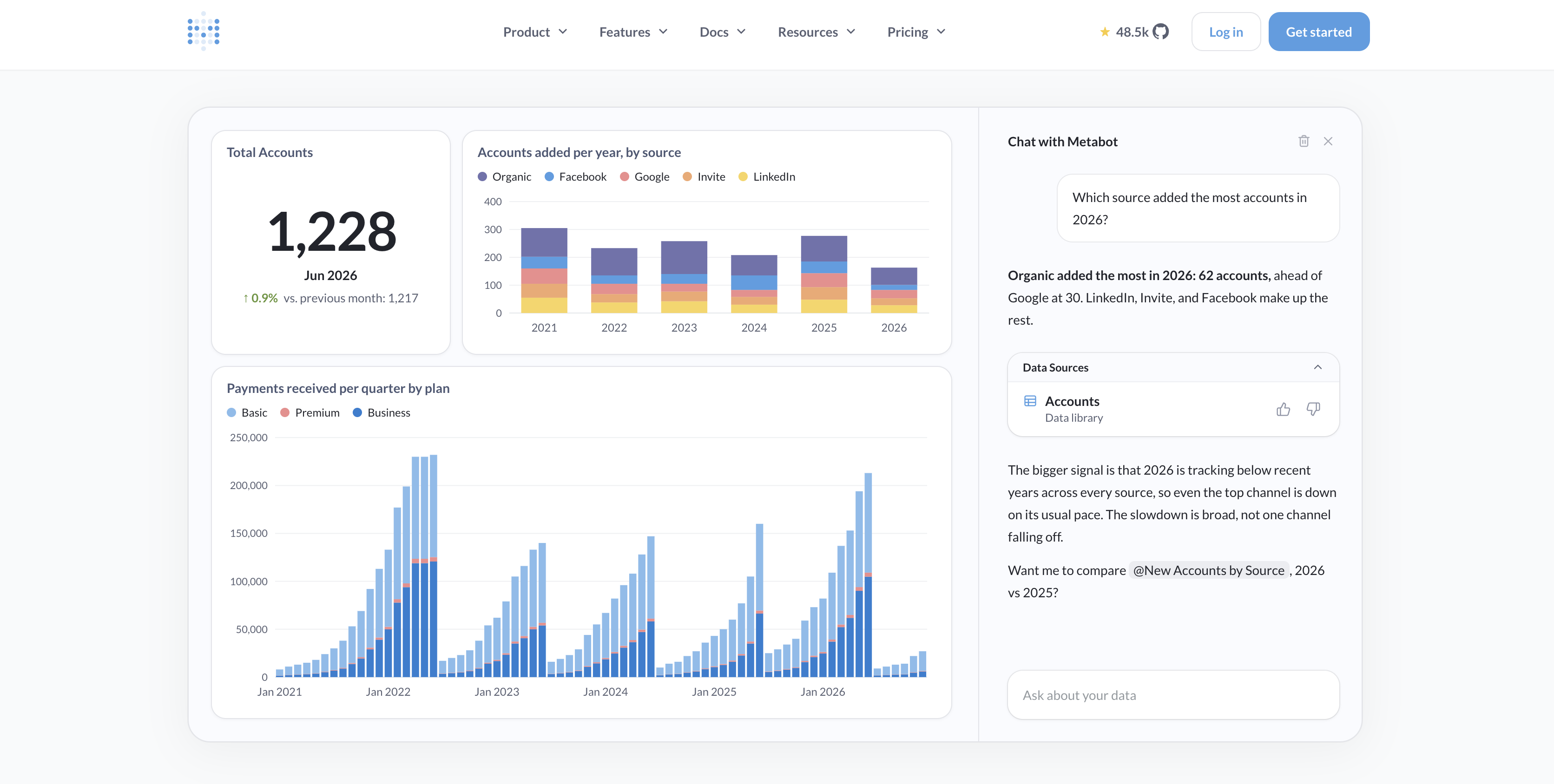Give thumbs up to Accounts source

(x=1283, y=410)
